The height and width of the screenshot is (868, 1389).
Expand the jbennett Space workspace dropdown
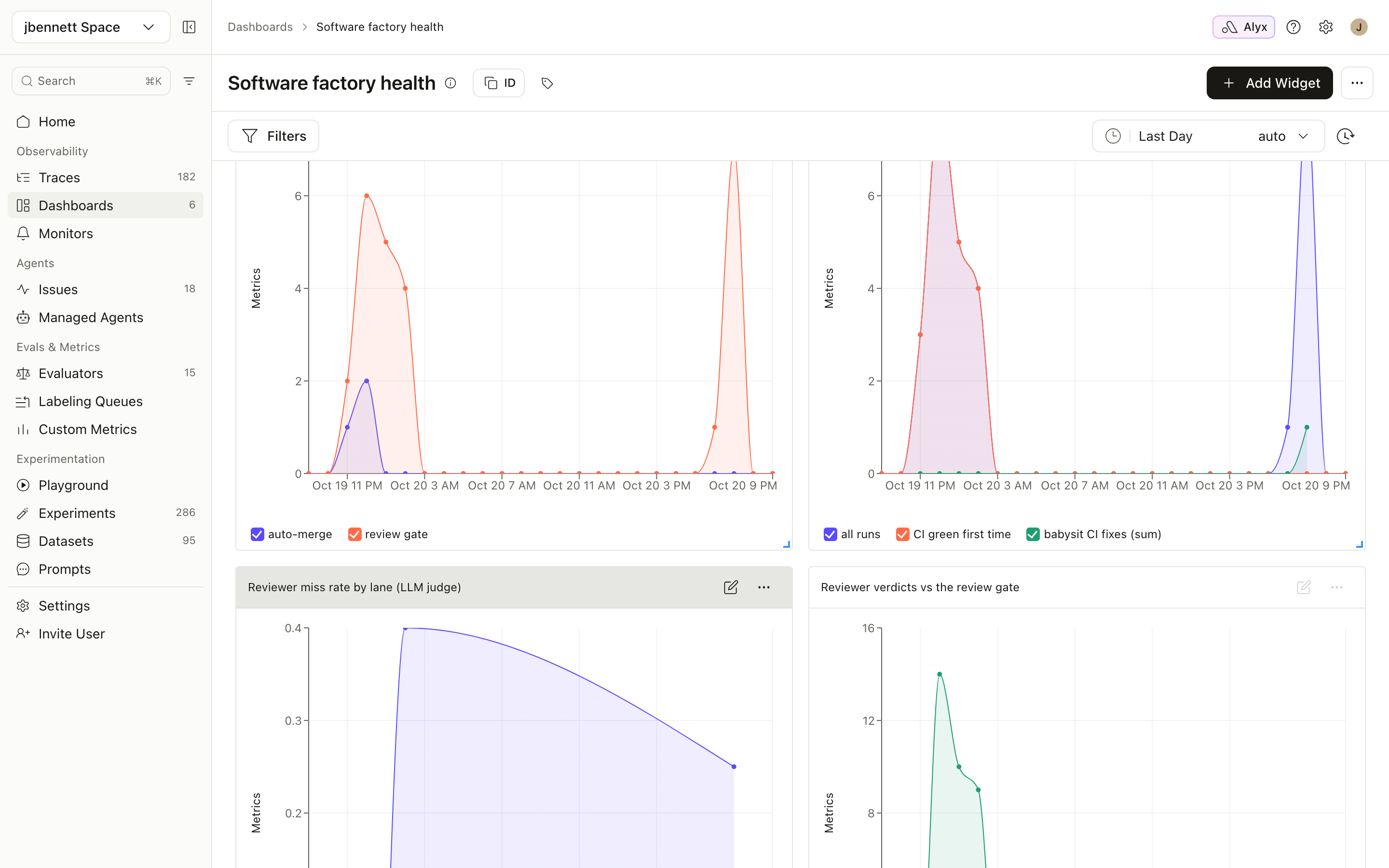point(91,27)
